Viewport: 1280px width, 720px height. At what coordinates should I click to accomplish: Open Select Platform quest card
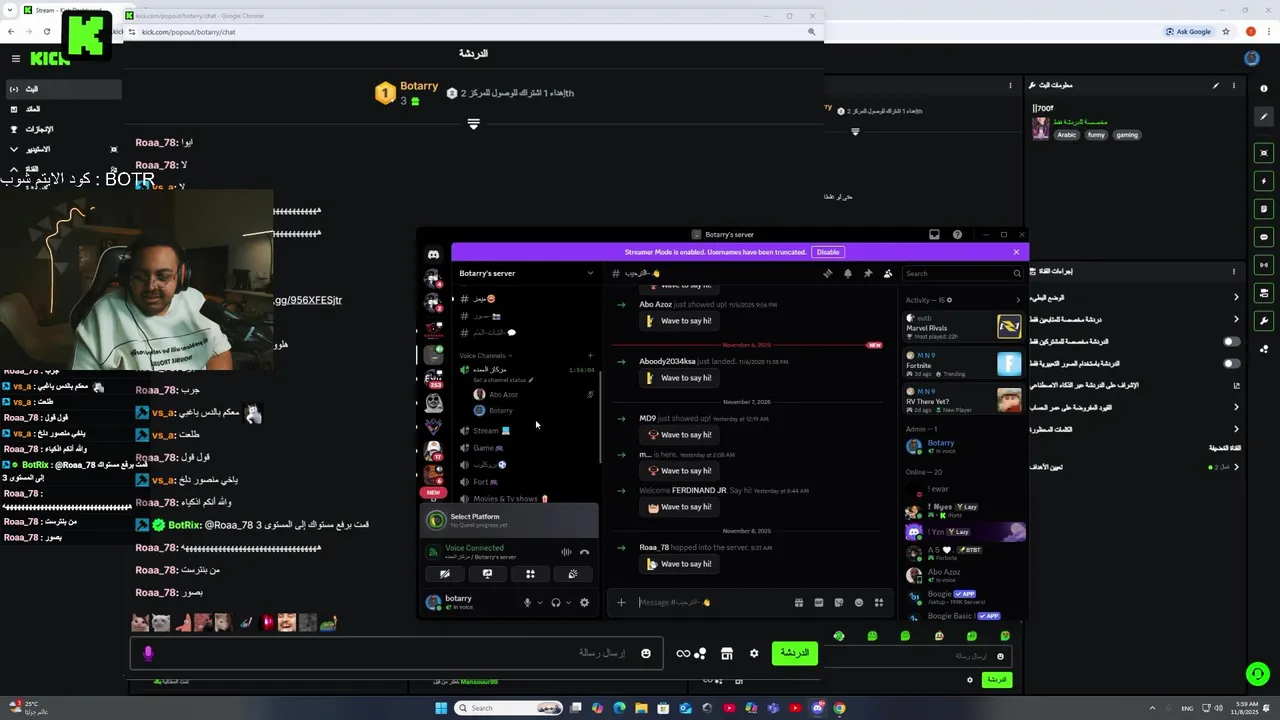[x=510, y=520]
